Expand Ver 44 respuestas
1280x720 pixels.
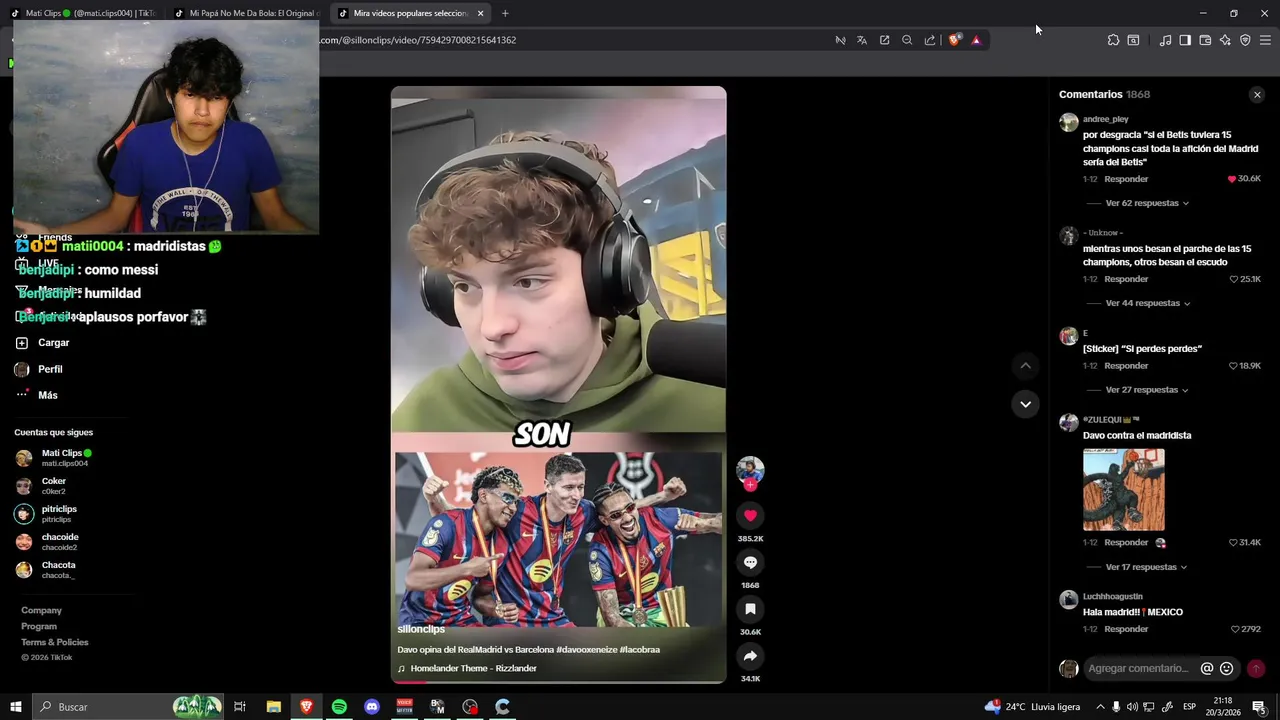(x=1147, y=303)
